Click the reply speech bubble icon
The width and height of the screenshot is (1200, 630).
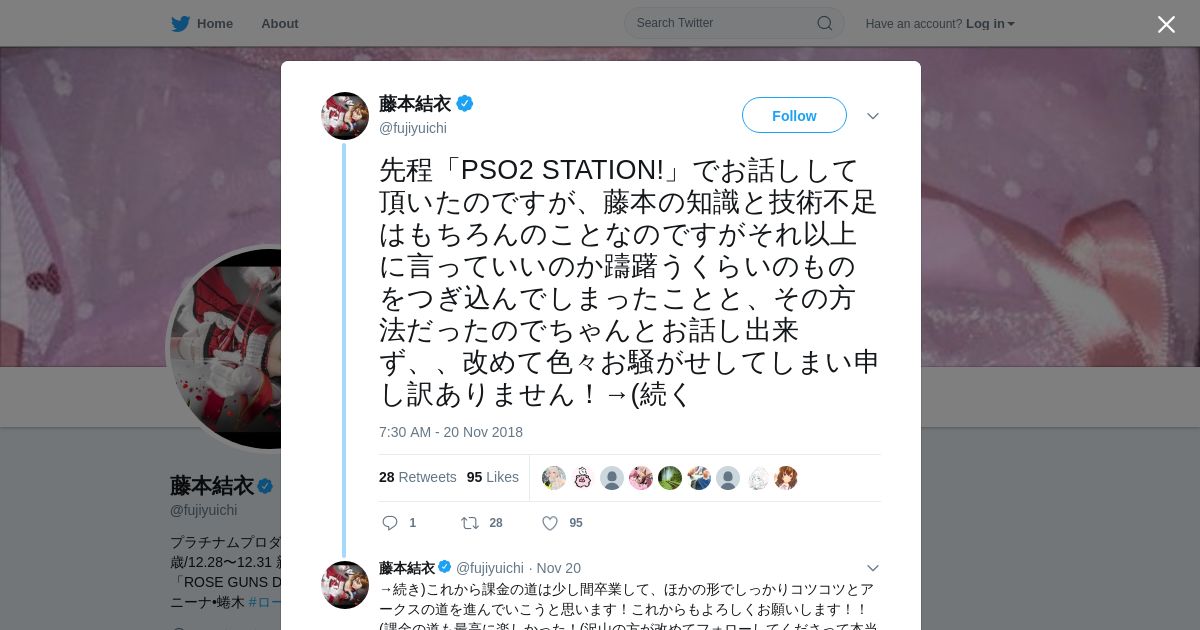coord(390,523)
